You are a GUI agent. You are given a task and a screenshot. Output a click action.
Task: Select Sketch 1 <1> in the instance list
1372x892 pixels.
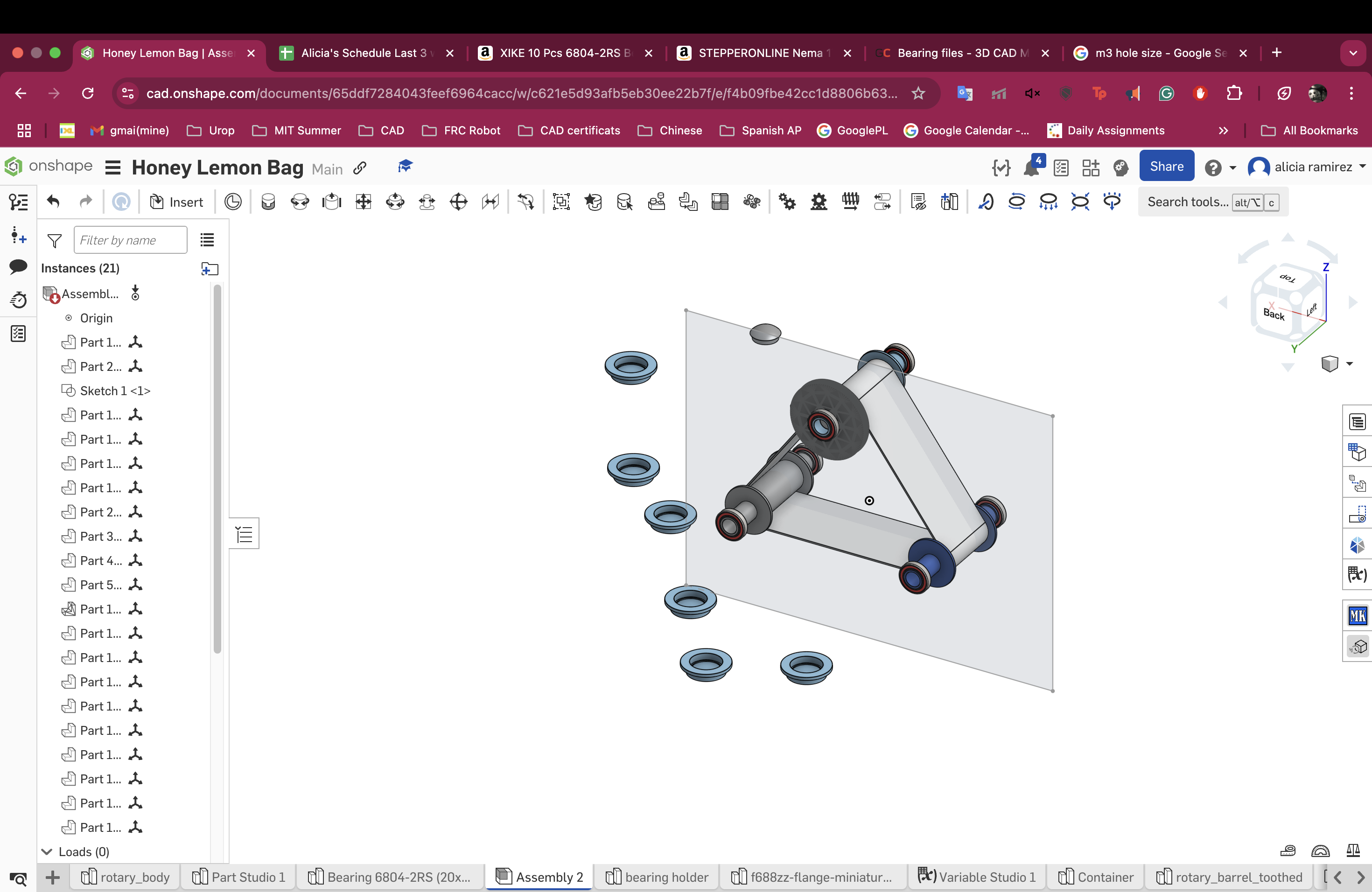[115, 390]
